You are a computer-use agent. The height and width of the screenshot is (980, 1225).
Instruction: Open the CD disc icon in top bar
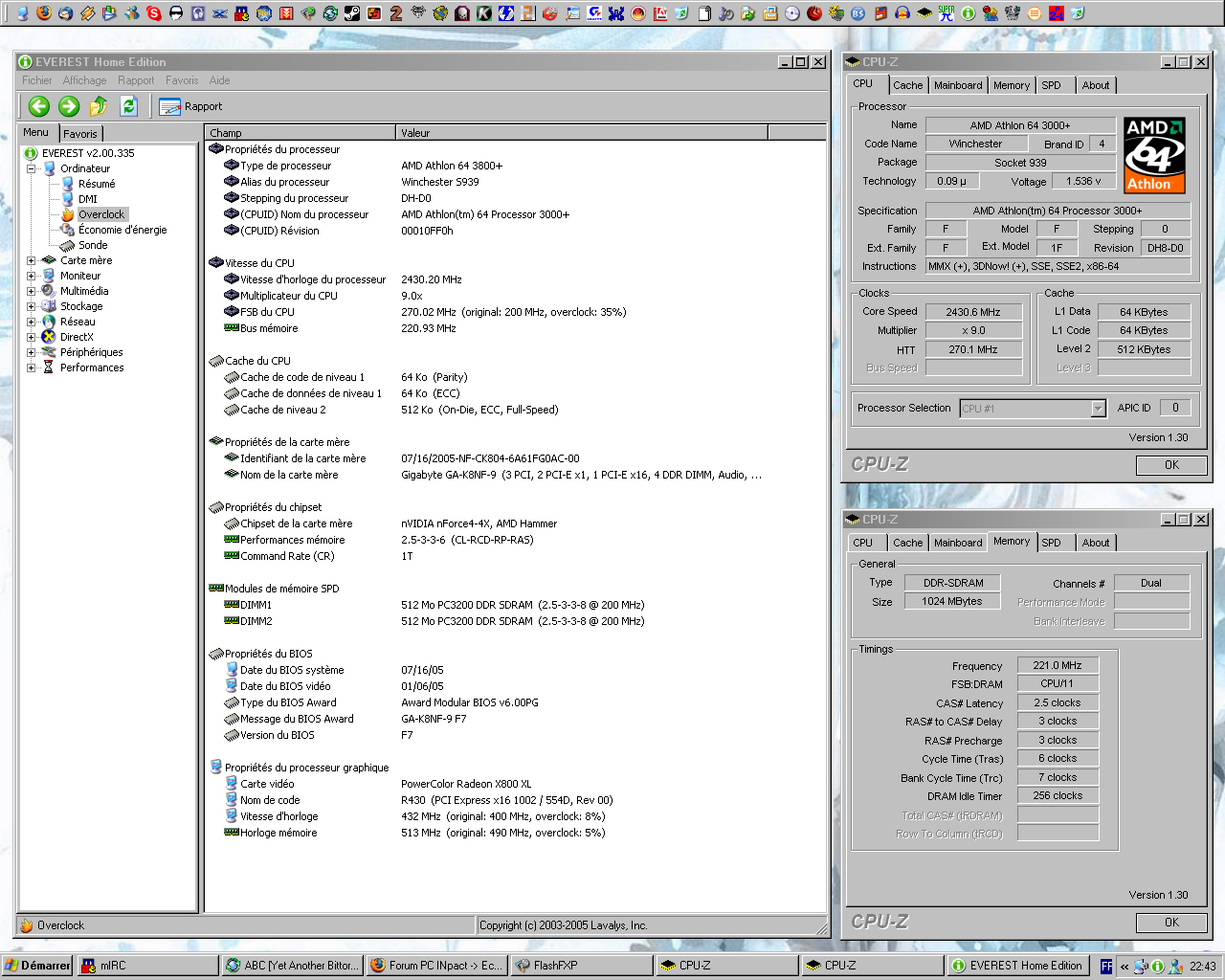[x=792, y=13]
